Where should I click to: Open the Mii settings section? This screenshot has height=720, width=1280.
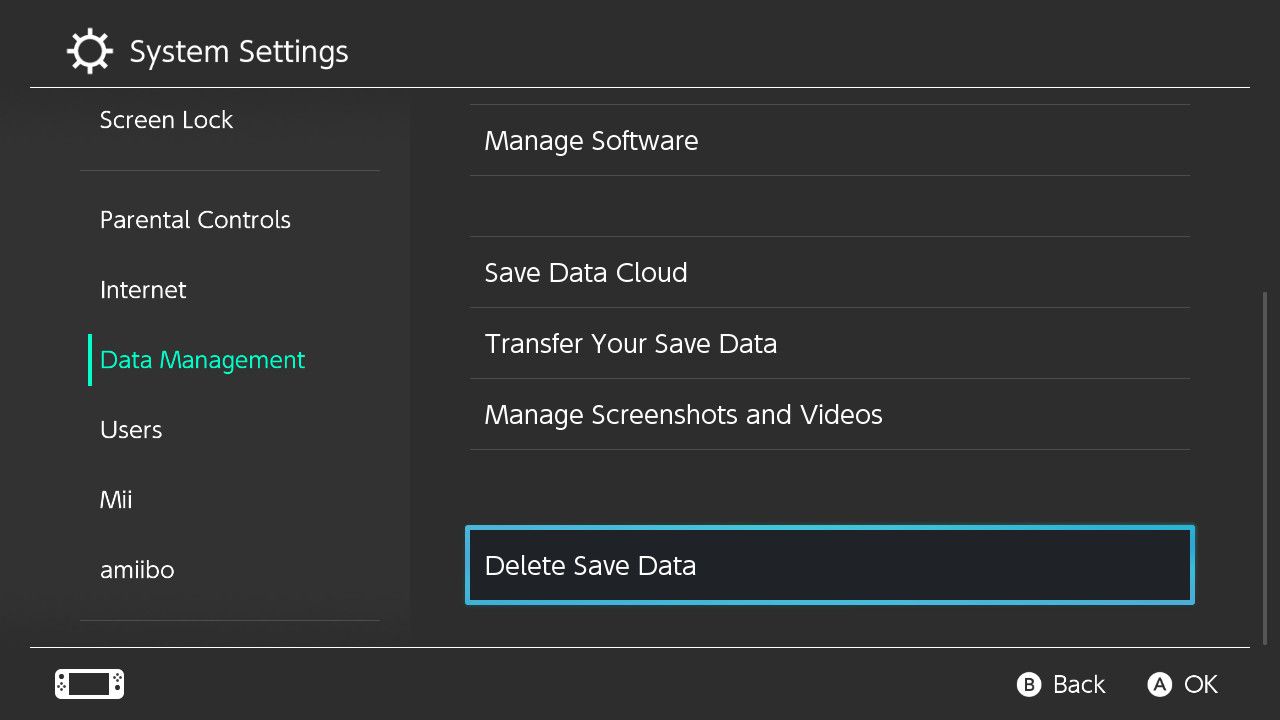(116, 499)
